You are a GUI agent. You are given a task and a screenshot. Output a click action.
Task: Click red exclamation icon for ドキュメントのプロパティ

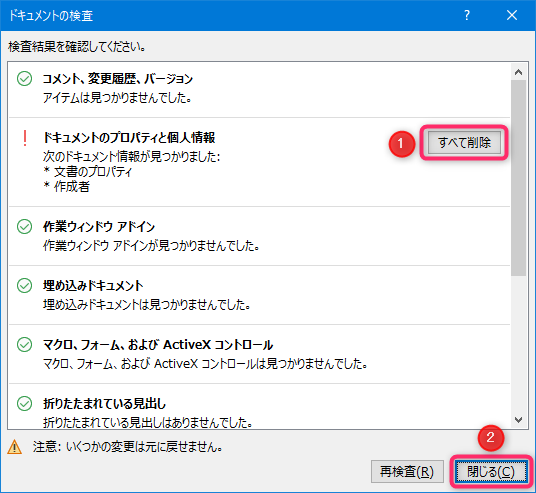(25, 138)
